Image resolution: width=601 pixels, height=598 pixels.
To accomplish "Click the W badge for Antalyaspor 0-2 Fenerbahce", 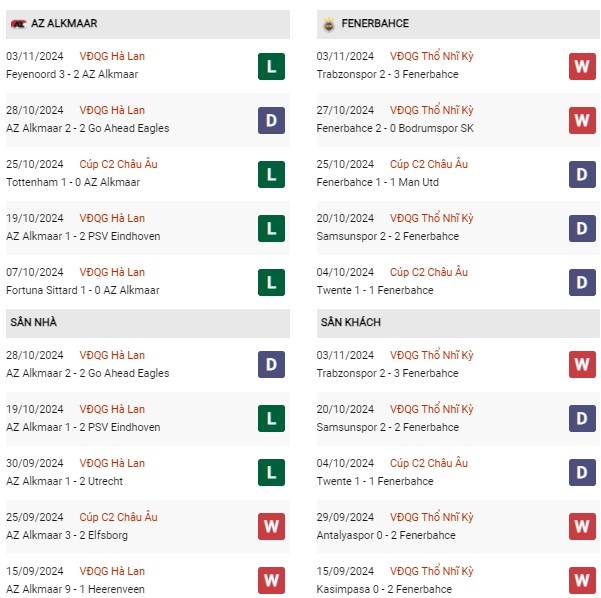I will [582, 526].
